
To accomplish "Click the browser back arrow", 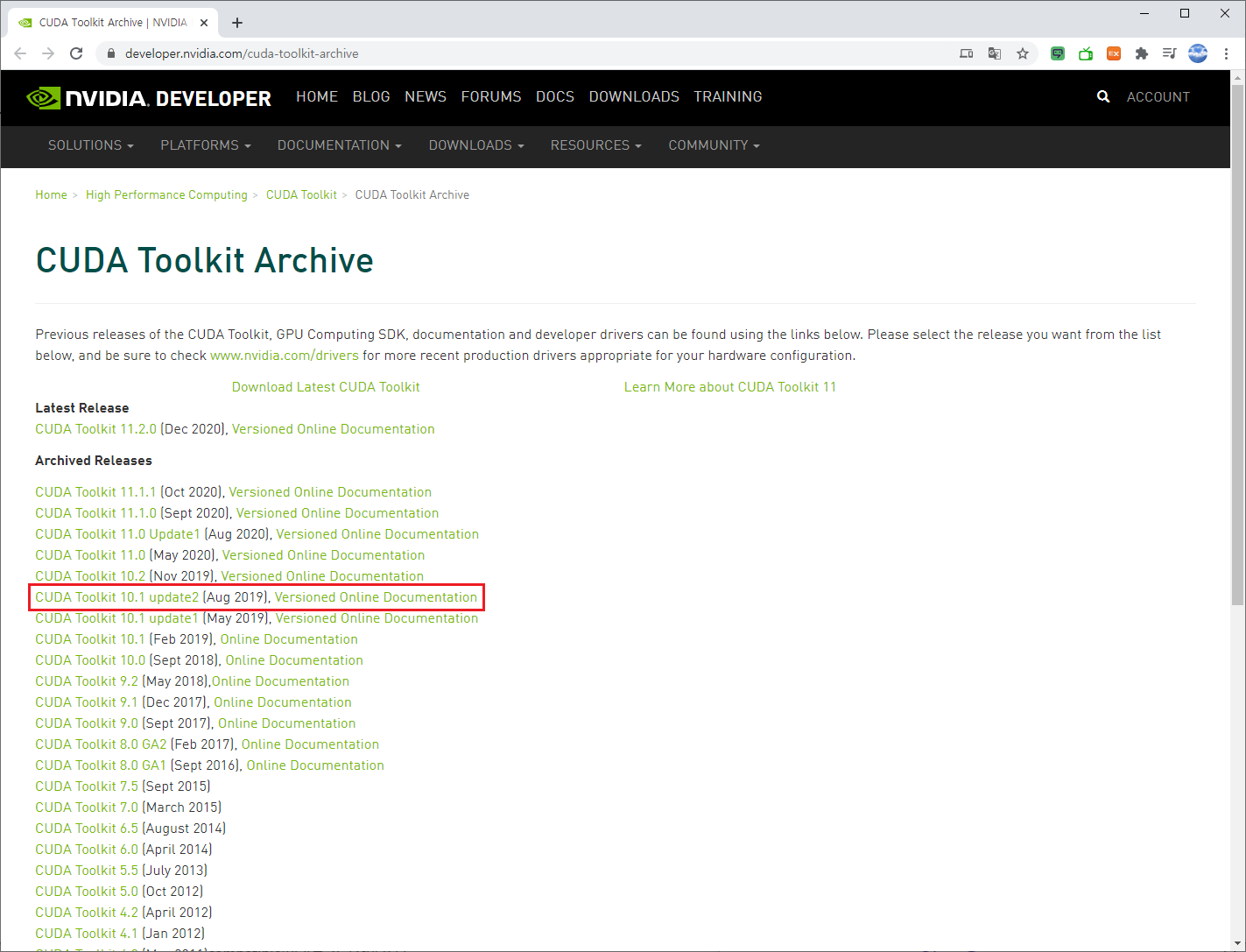I will [x=20, y=53].
